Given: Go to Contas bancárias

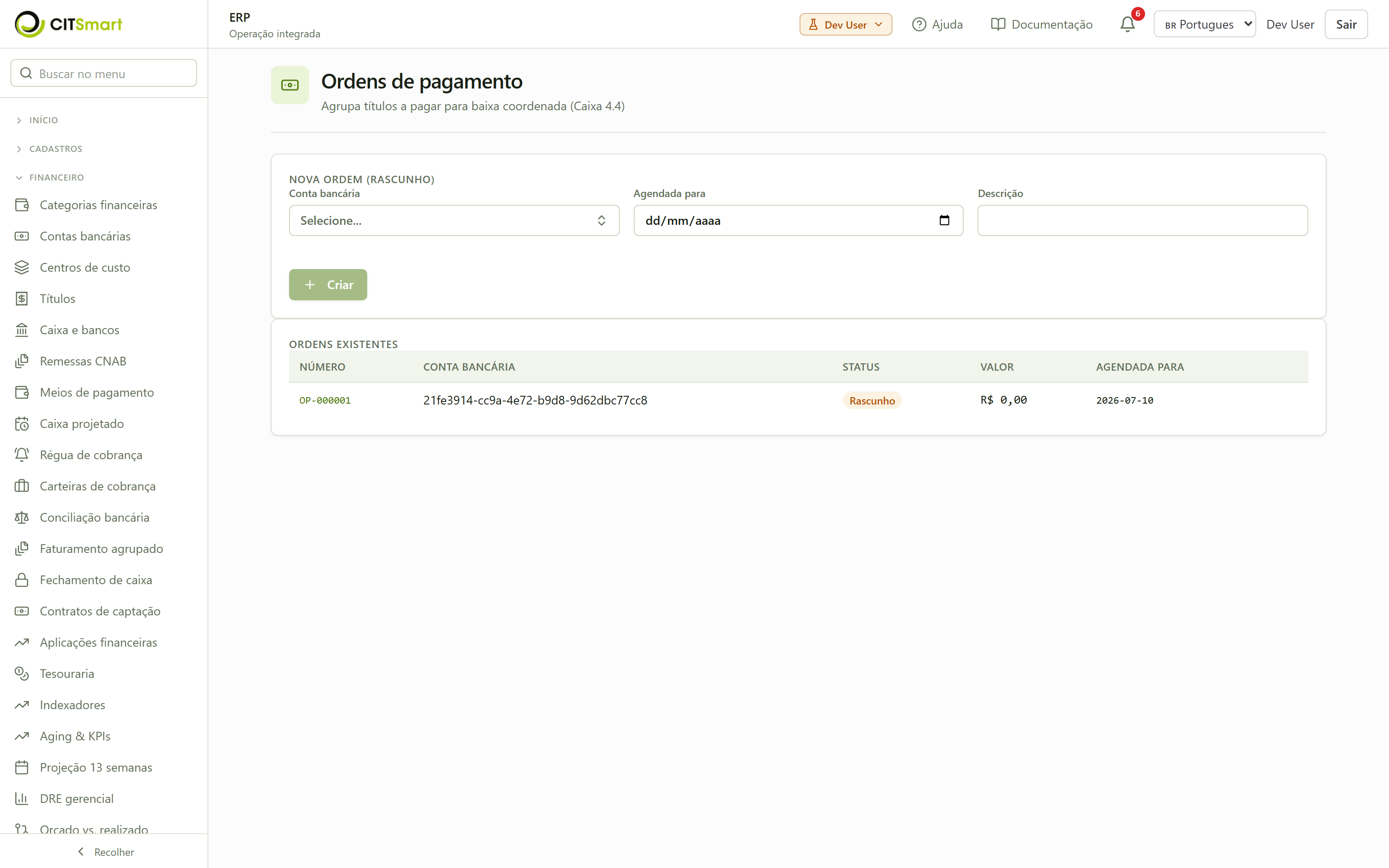Looking at the screenshot, I should point(85,236).
